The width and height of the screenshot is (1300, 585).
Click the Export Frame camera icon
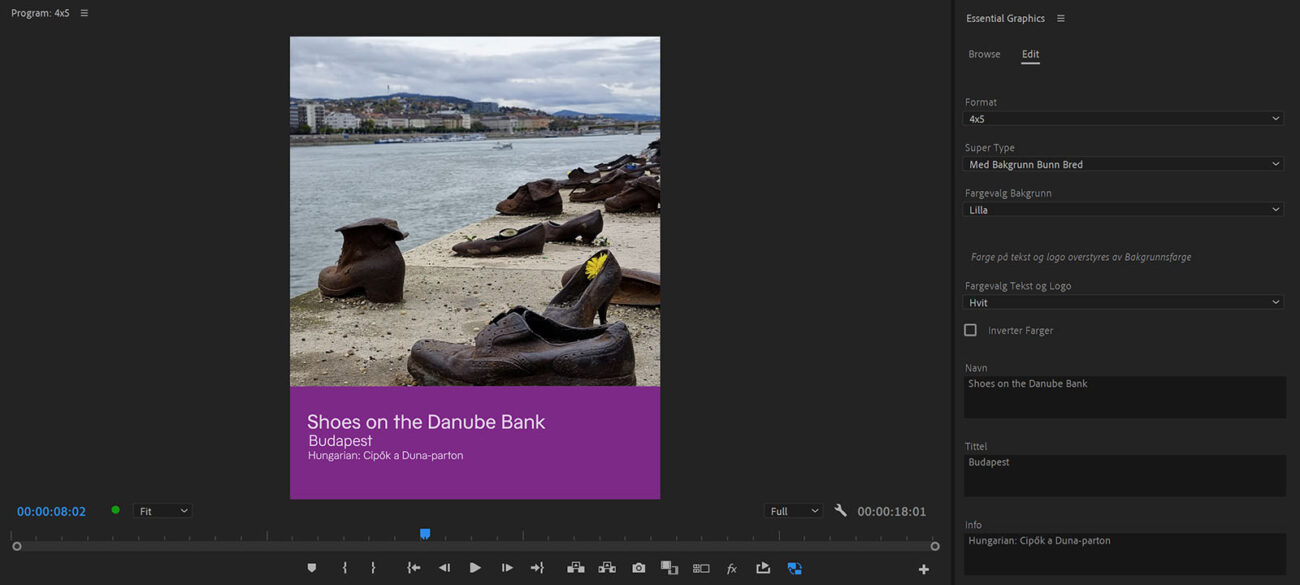638,568
